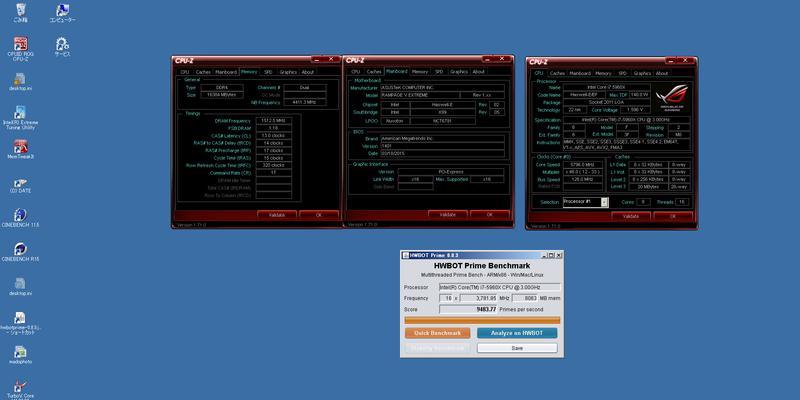Start the Quick Benchmark in HWBOT Prime
Image resolution: width=800 pixels, height=400 pixels.
(x=437, y=333)
